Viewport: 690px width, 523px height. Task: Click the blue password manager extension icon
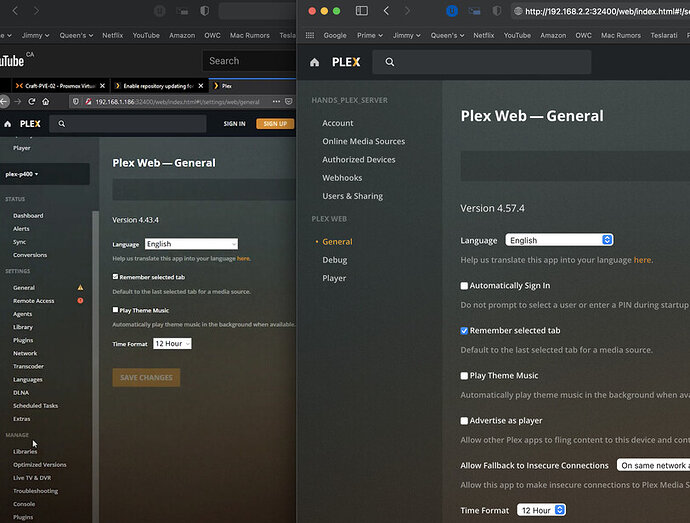pyautogui.click(x=452, y=11)
